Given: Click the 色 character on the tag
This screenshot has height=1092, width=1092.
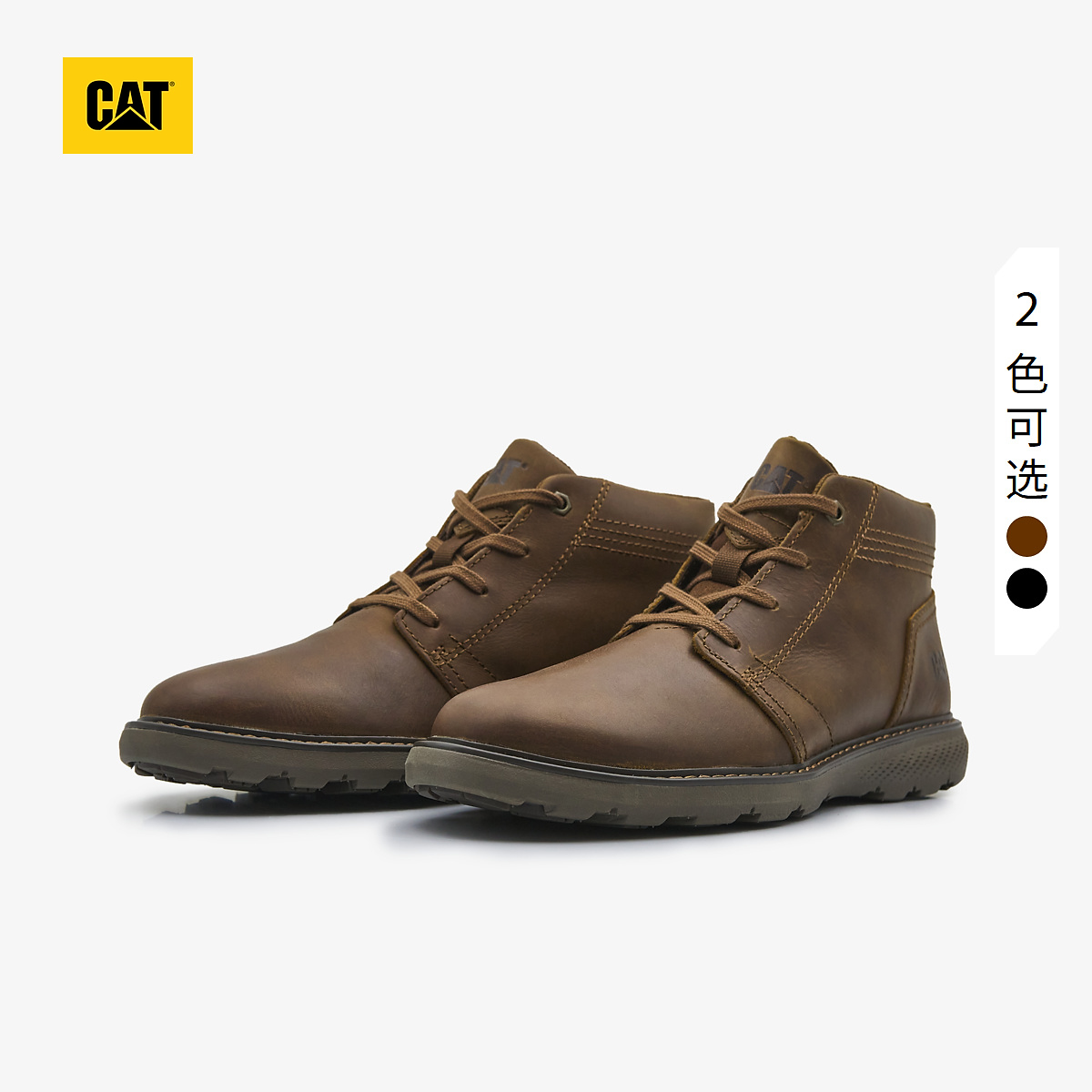Looking at the screenshot, I should click(1026, 373).
